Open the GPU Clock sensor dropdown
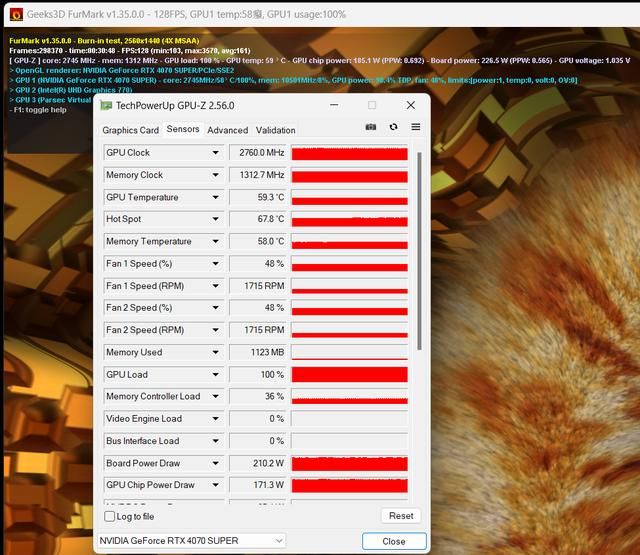The image size is (640, 555). [x=215, y=153]
